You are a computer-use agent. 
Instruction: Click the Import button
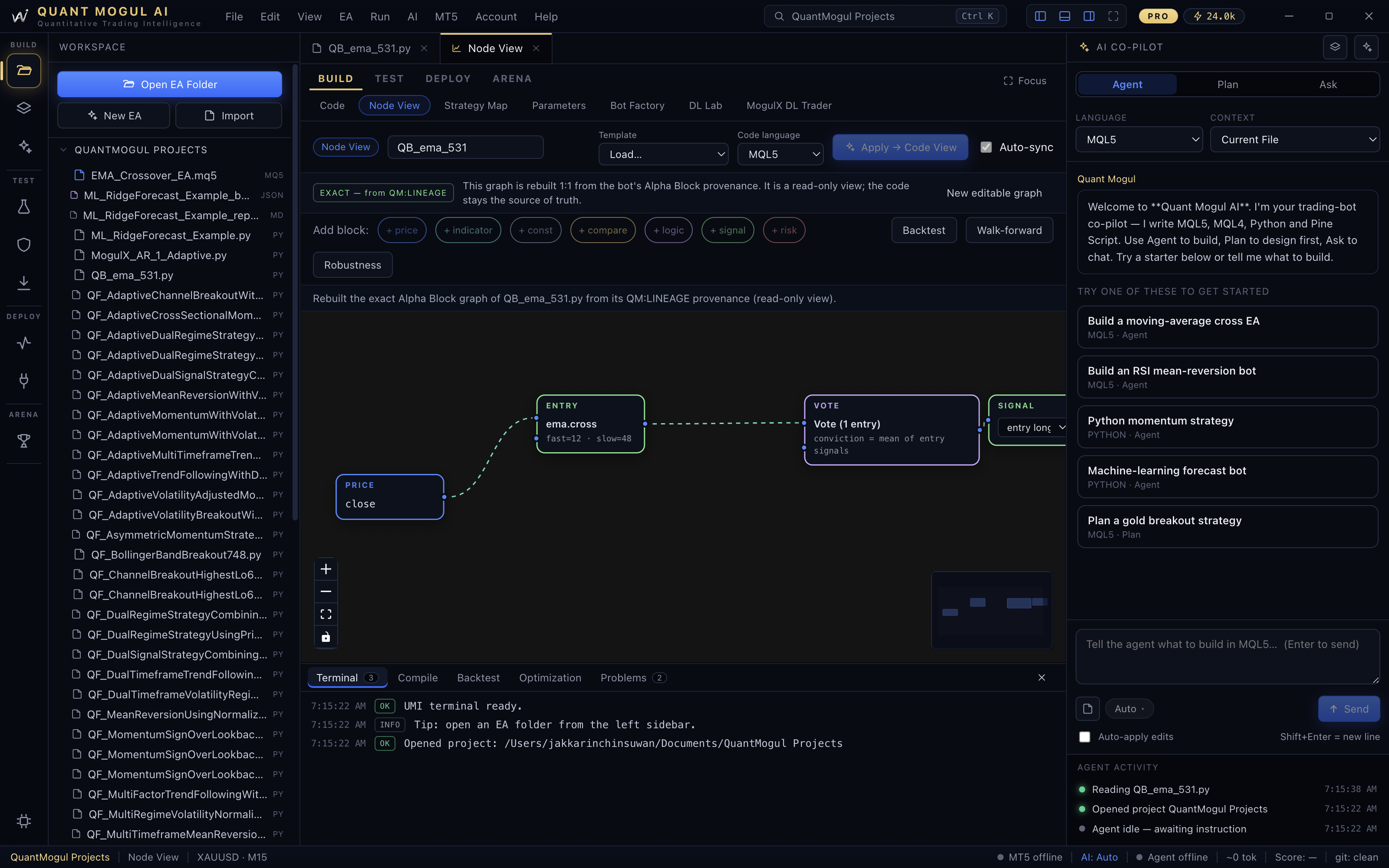click(228, 115)
